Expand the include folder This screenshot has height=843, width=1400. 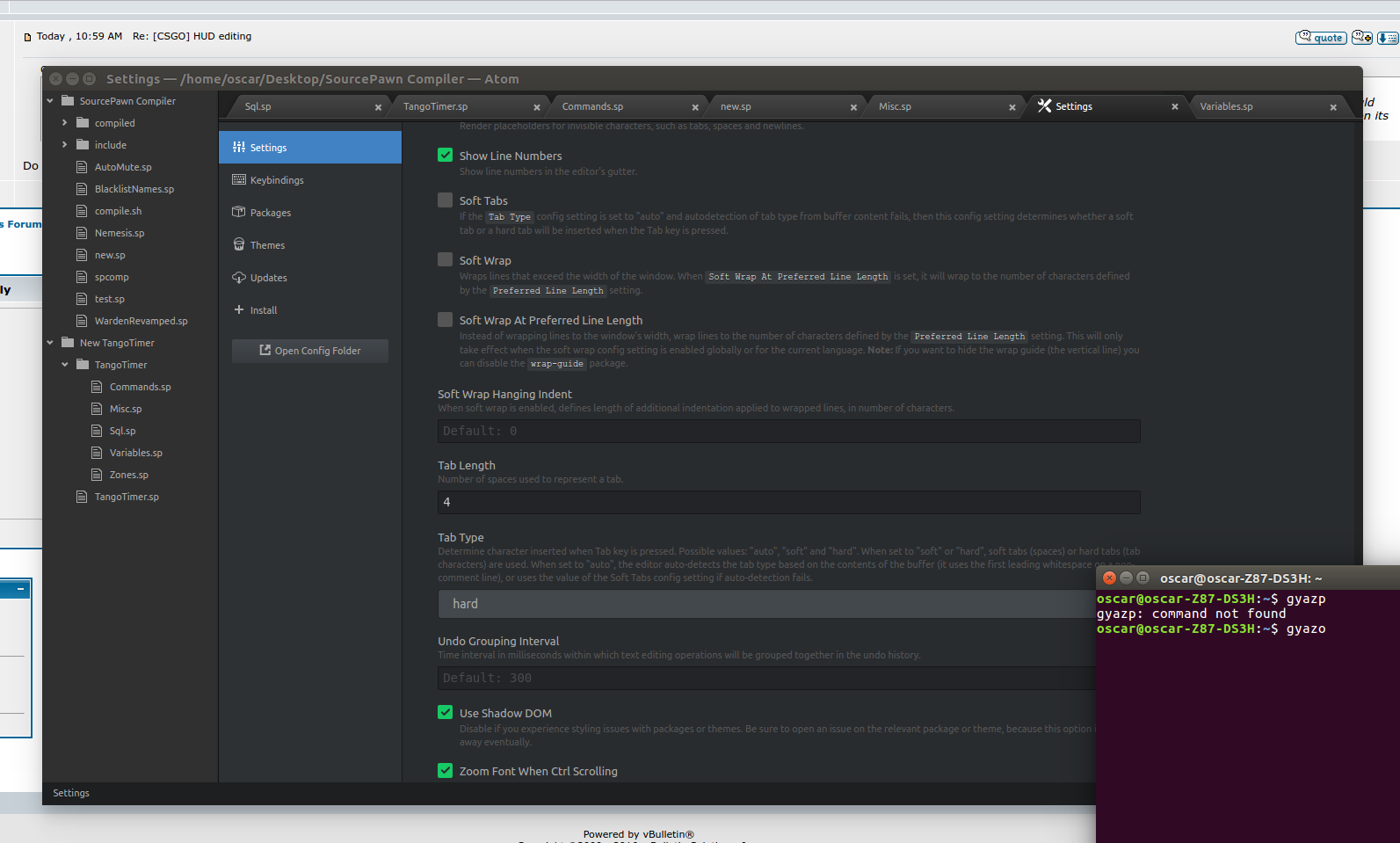65,145
